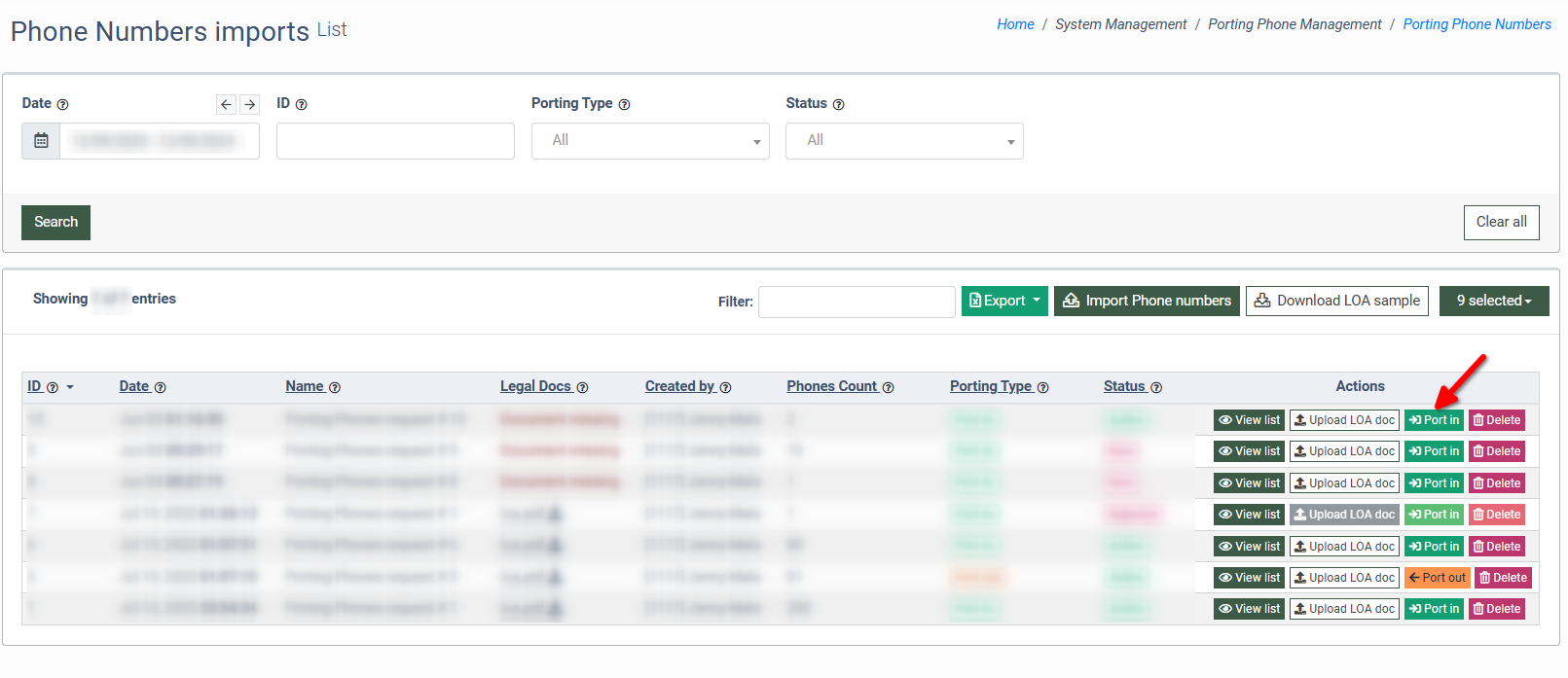Screen dimensions: 1568x678
Task: Click the next date range arrow
Action: click(250, 104)
